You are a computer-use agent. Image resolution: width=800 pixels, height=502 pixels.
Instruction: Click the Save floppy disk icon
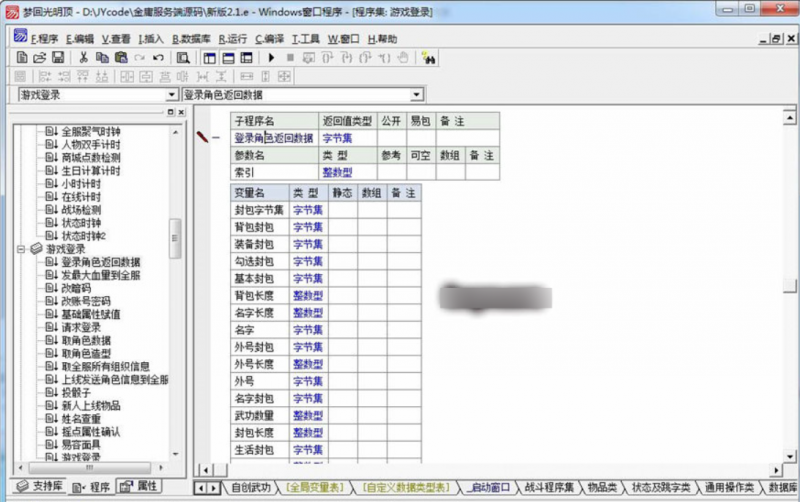click(x=58, y=58)
